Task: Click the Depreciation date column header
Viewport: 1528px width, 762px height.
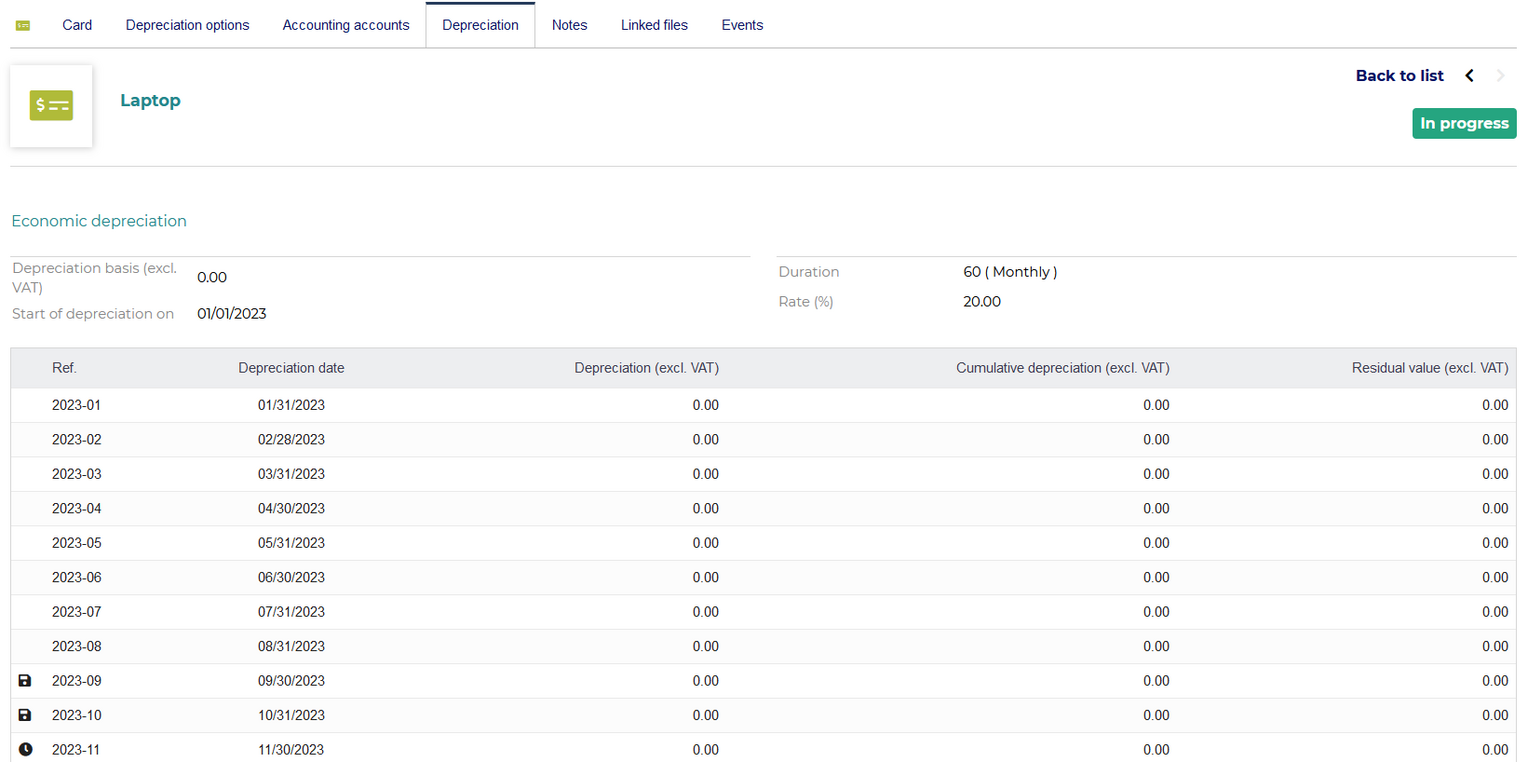Action: tap(291, 368)
